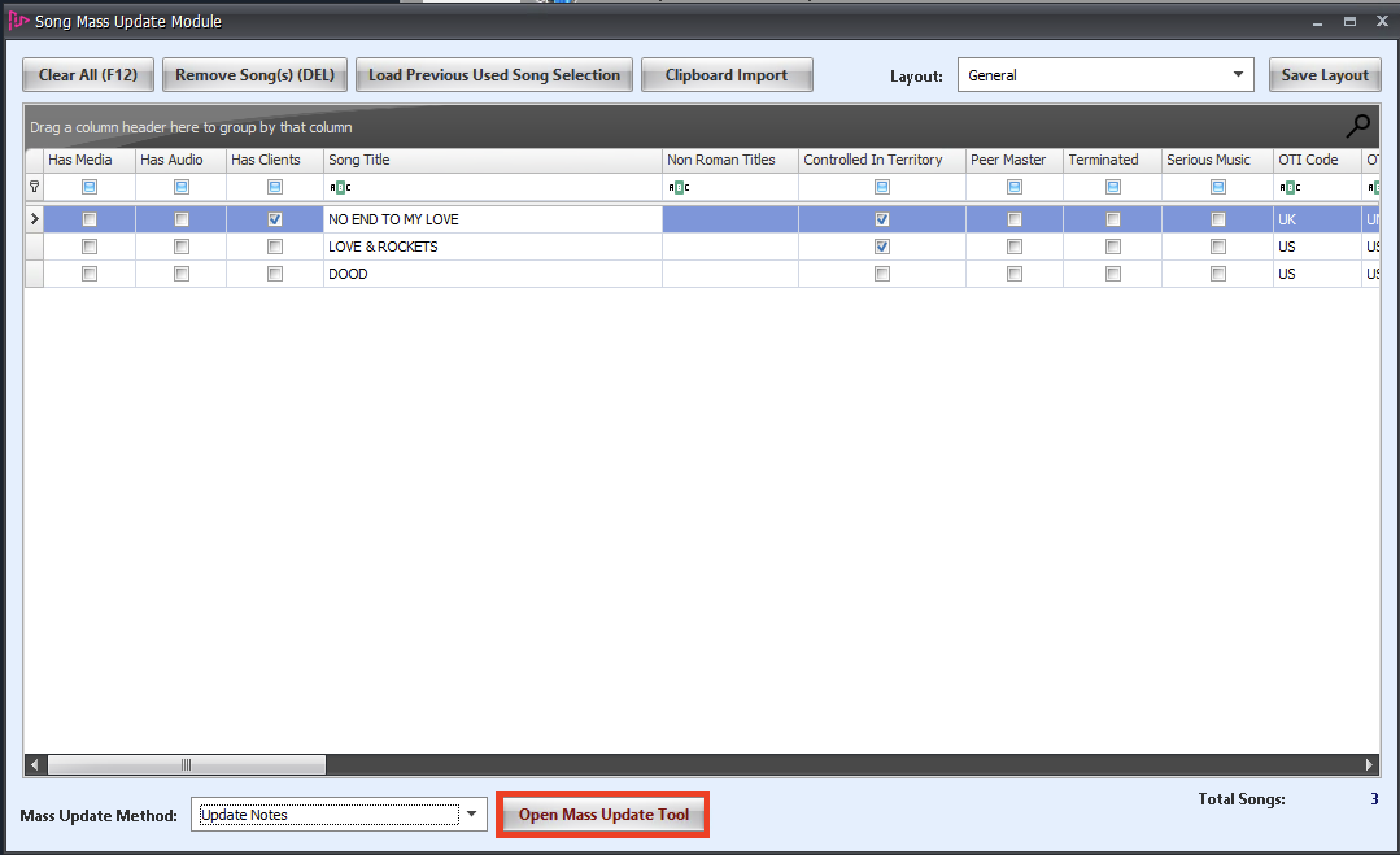Click the app logo in title bar
The height and width of the screenshot is (855, 1400).
click(18, 21)
